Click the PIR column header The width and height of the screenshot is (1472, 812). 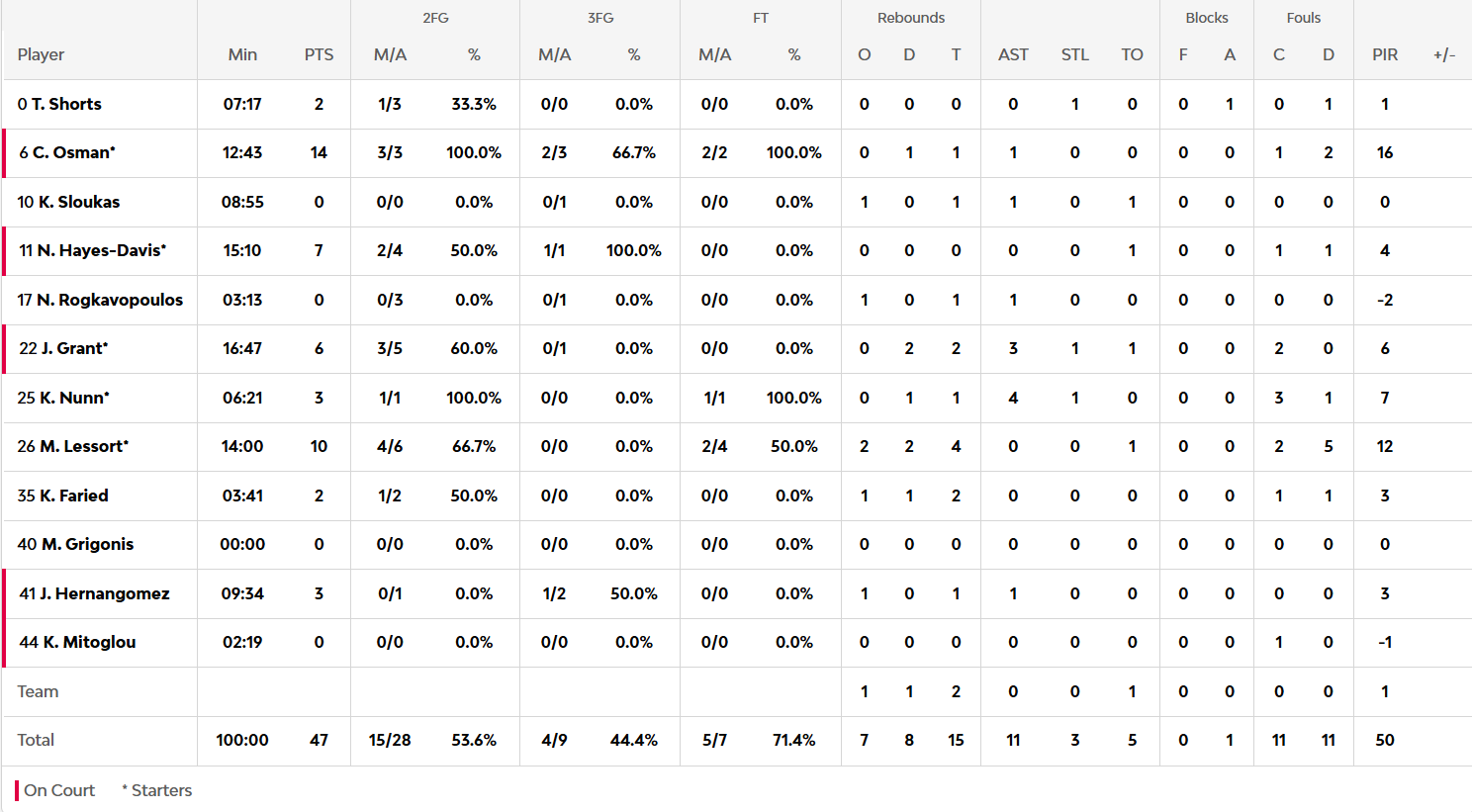[1385, 54]
